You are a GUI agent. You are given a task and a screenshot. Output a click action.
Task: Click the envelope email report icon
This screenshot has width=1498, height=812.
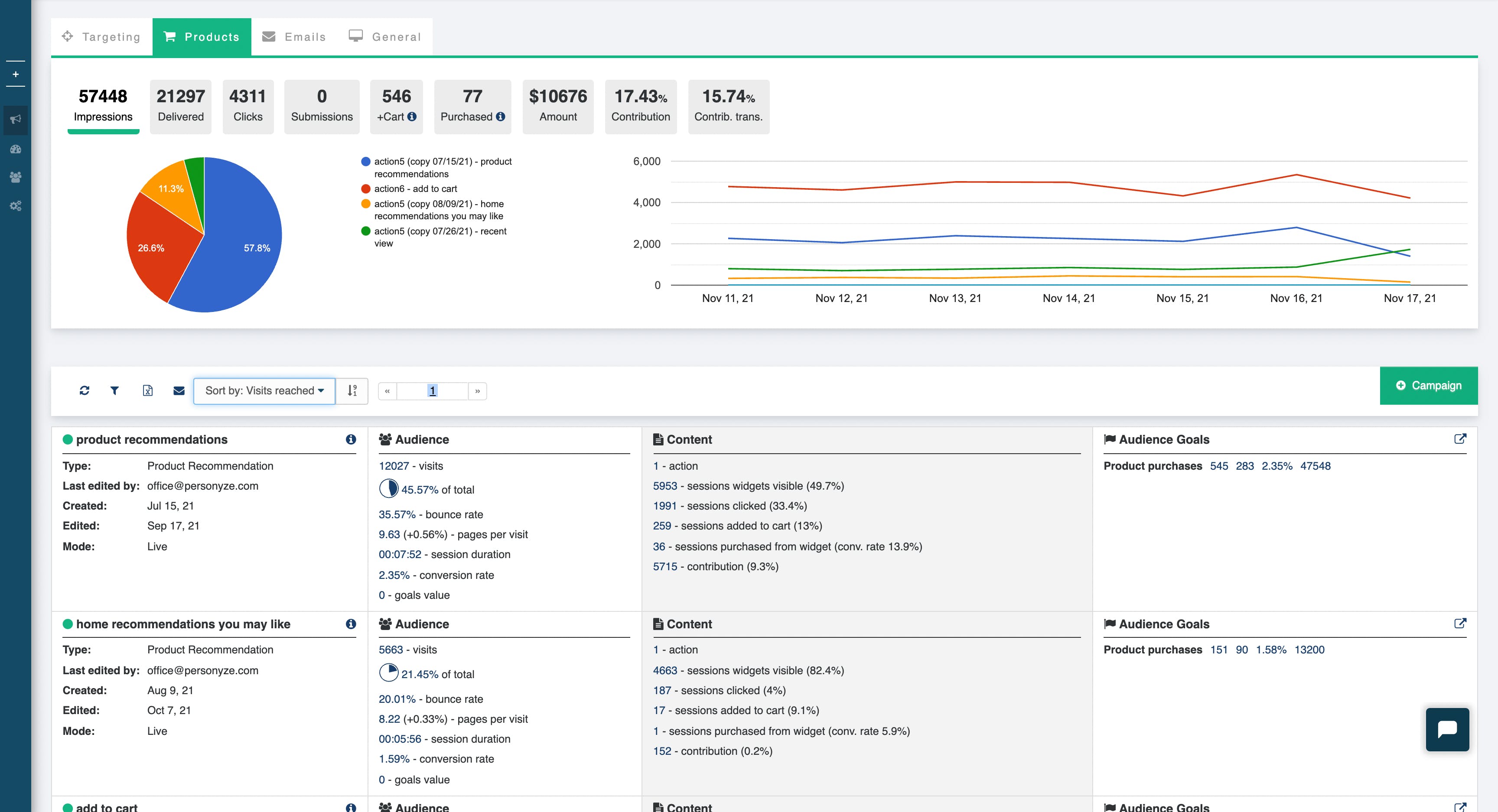pyautogui.click(x=179, y=390)
